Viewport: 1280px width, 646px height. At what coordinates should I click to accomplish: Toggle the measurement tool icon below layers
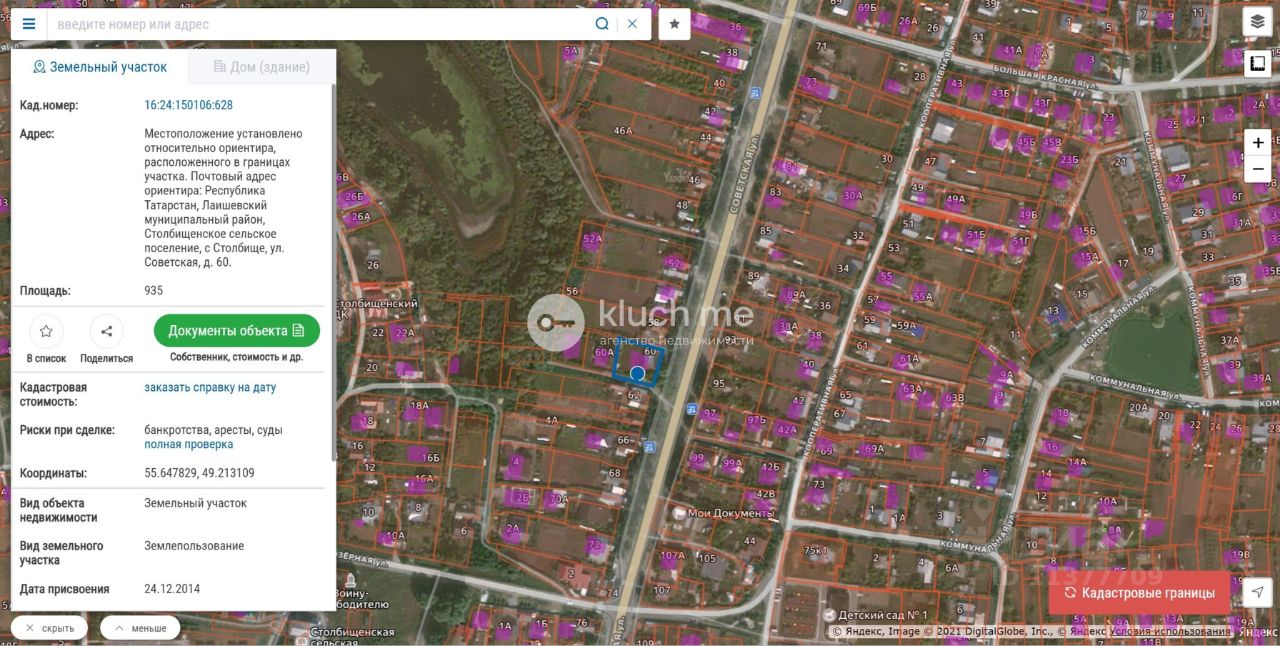point(1257,64)
